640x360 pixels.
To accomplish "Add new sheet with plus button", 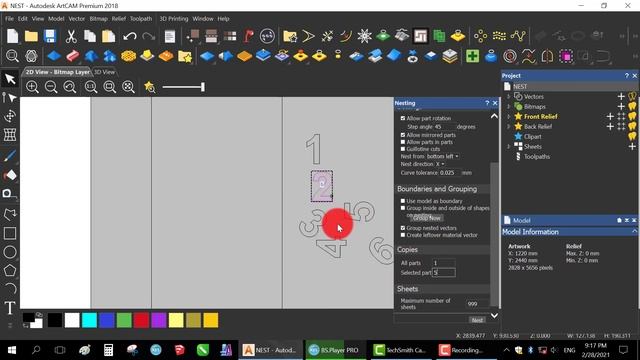I will (x=632, y=146).
